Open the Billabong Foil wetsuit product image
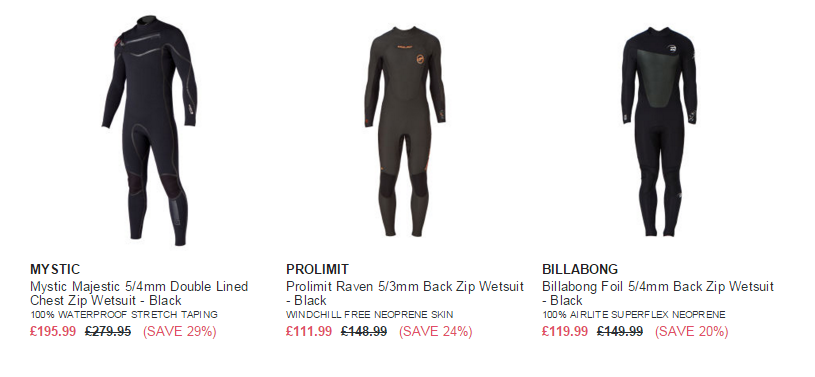 (660, 131)
